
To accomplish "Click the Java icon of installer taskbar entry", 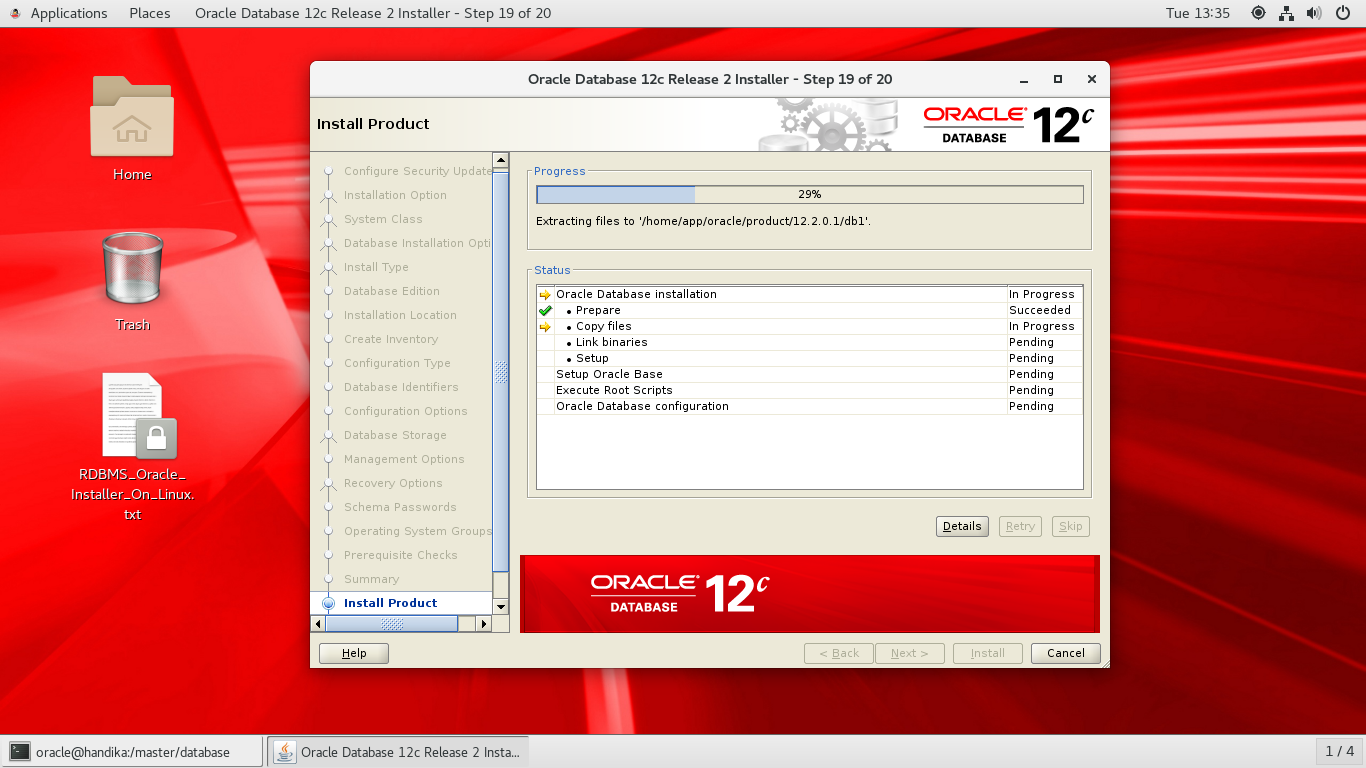I will click(x=285, y=752).
